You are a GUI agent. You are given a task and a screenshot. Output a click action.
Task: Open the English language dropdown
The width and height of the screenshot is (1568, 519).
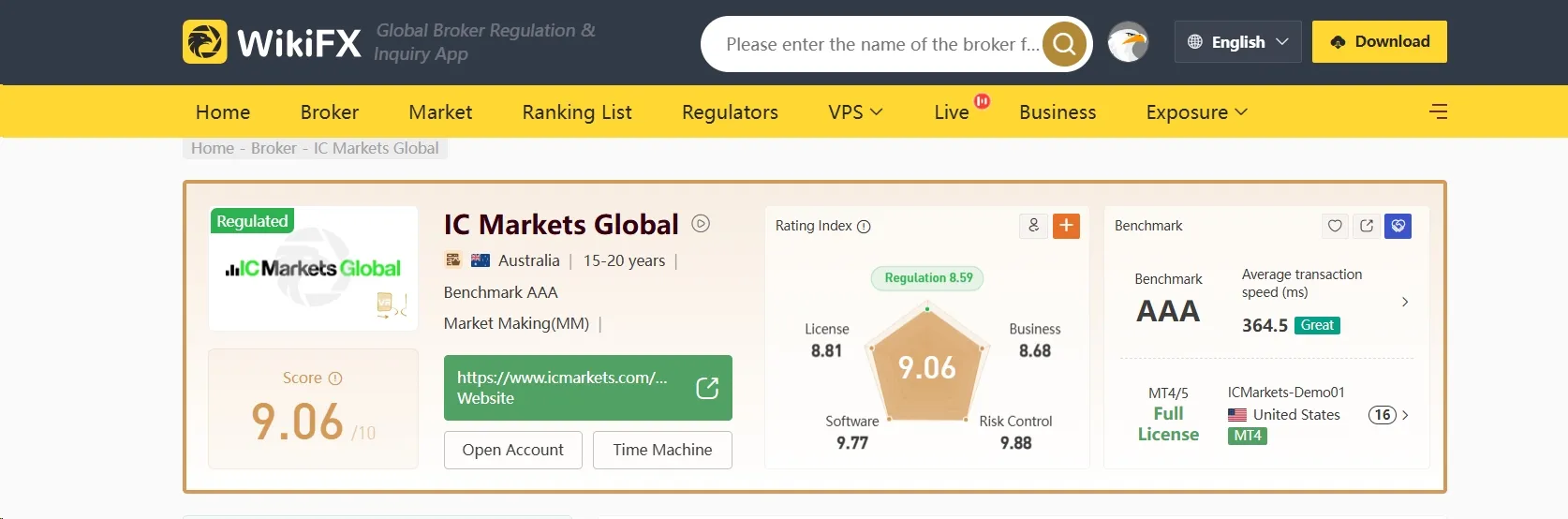(1237, 42)
